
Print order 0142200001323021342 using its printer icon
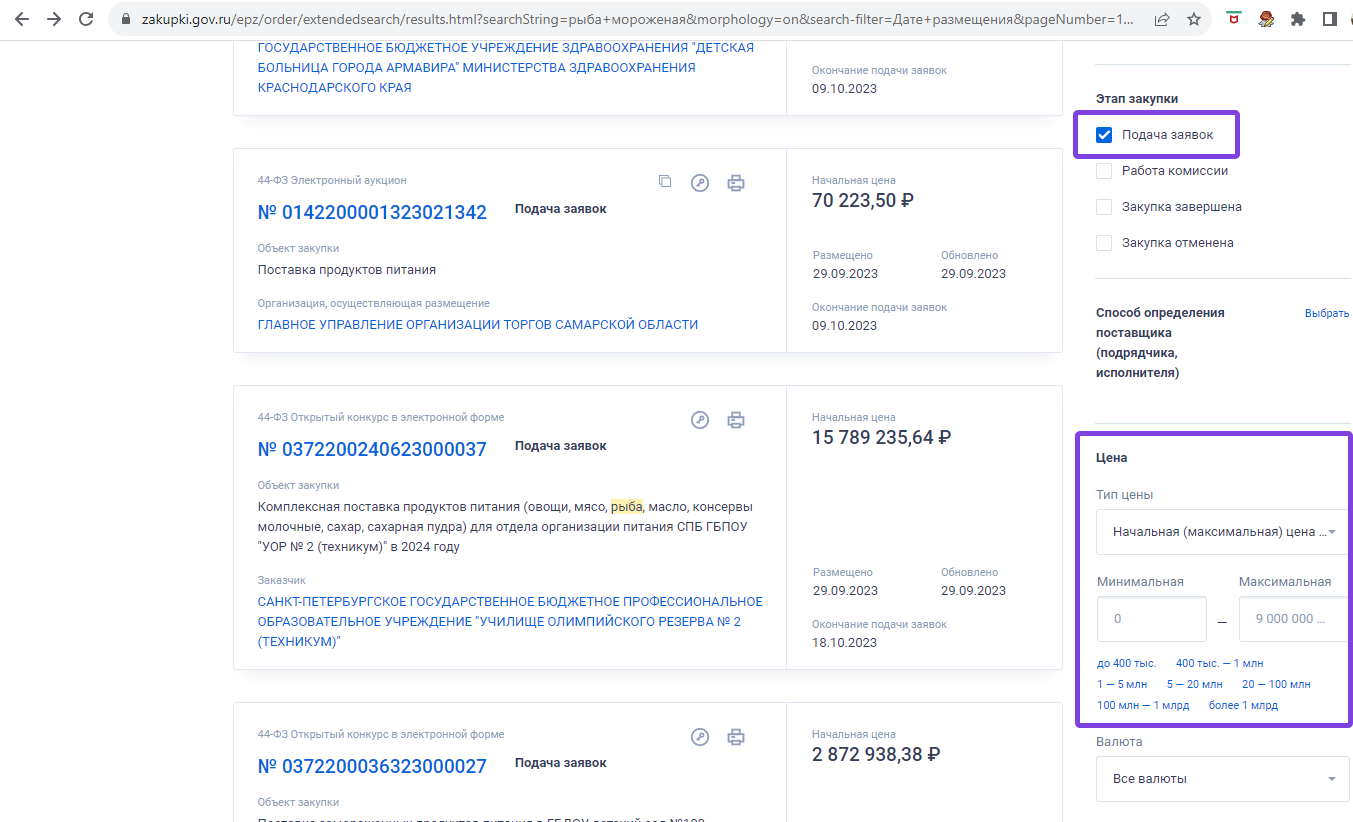point(736,183)
